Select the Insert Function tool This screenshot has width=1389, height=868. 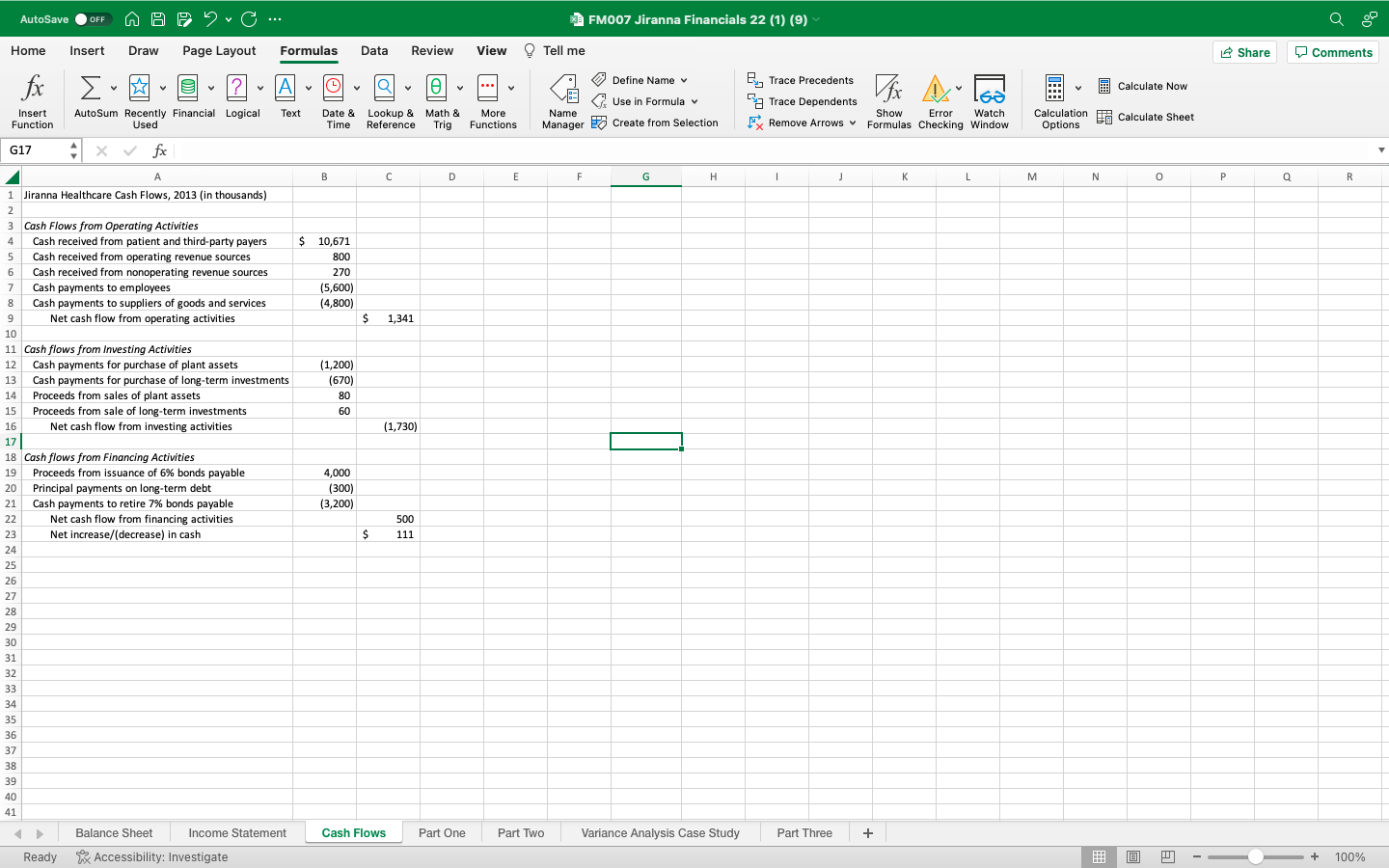click(x=32, y=100)
